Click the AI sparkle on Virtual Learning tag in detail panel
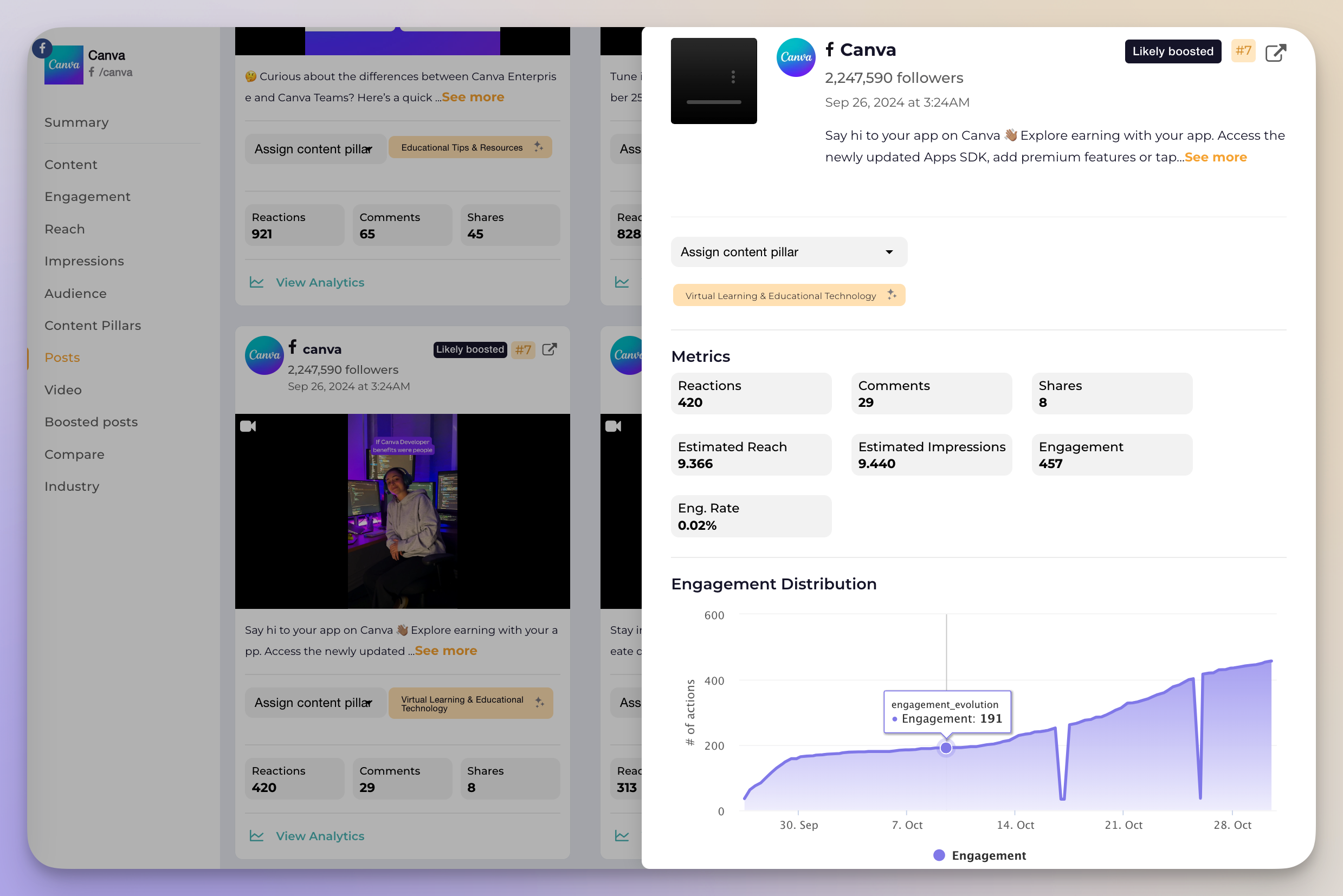The width and height of the screenshot is (1343, 896). coord(892,295)
